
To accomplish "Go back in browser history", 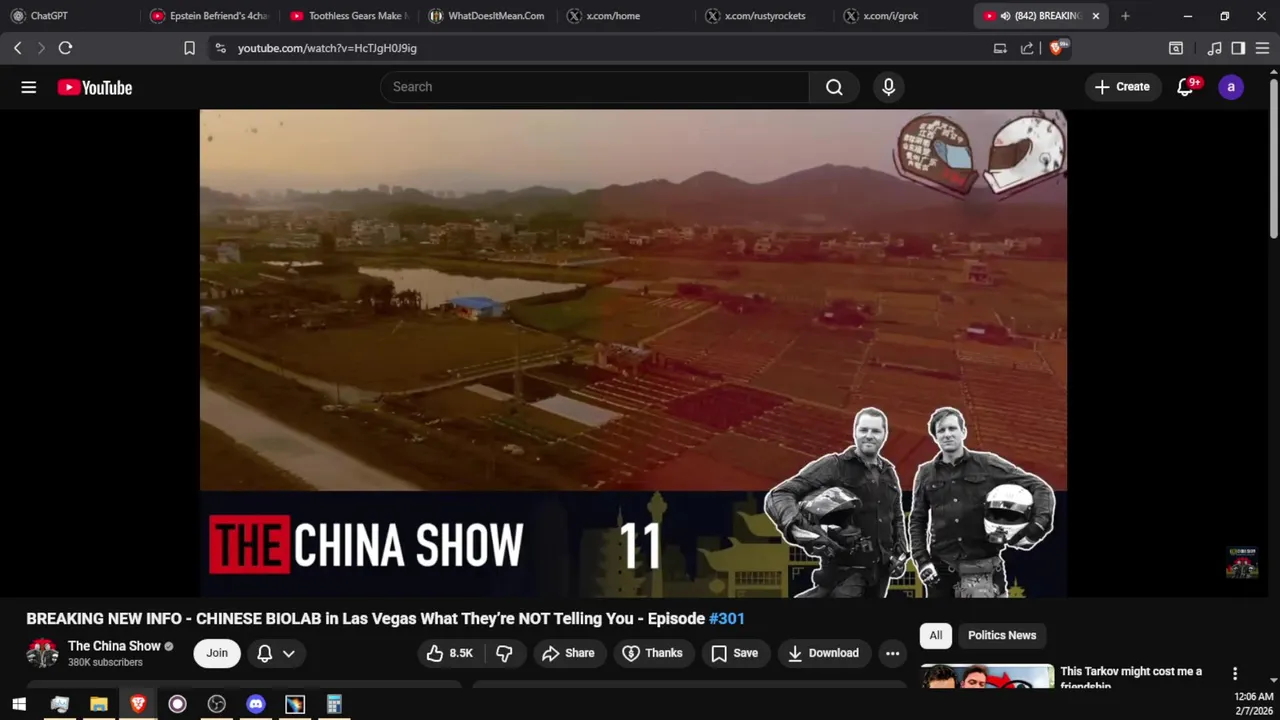I will 17,48.
